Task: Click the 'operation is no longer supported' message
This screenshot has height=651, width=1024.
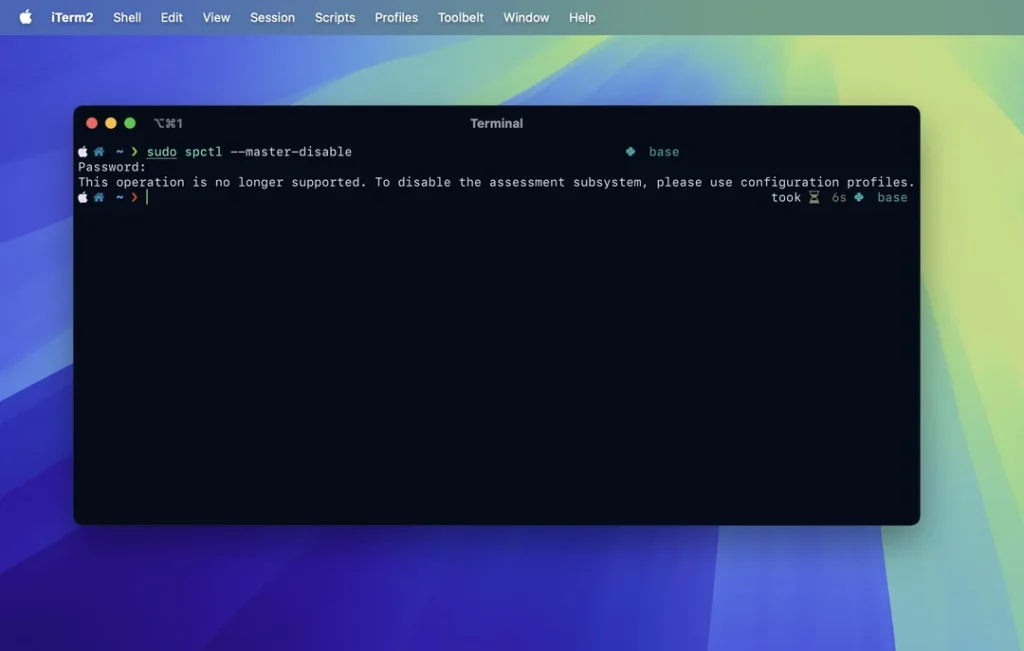Action: tap(241, 182)
